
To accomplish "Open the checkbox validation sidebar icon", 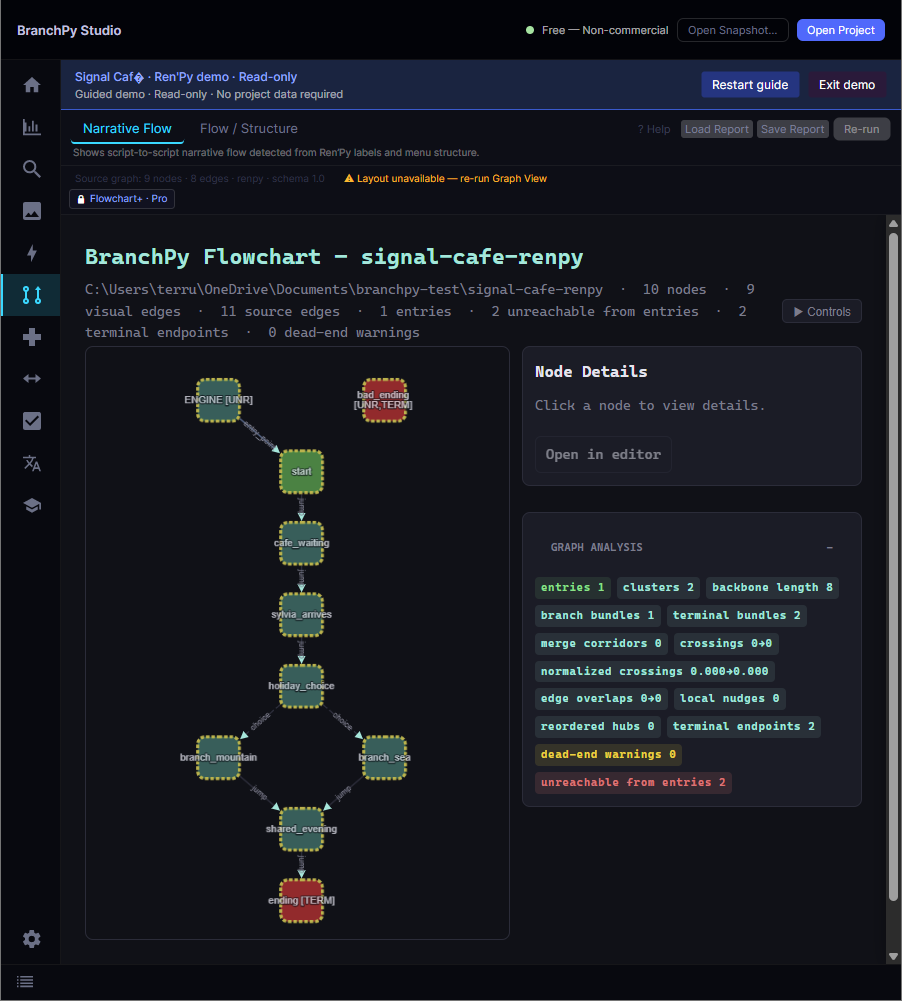I will pyautogui.click(x=31, y=421).
